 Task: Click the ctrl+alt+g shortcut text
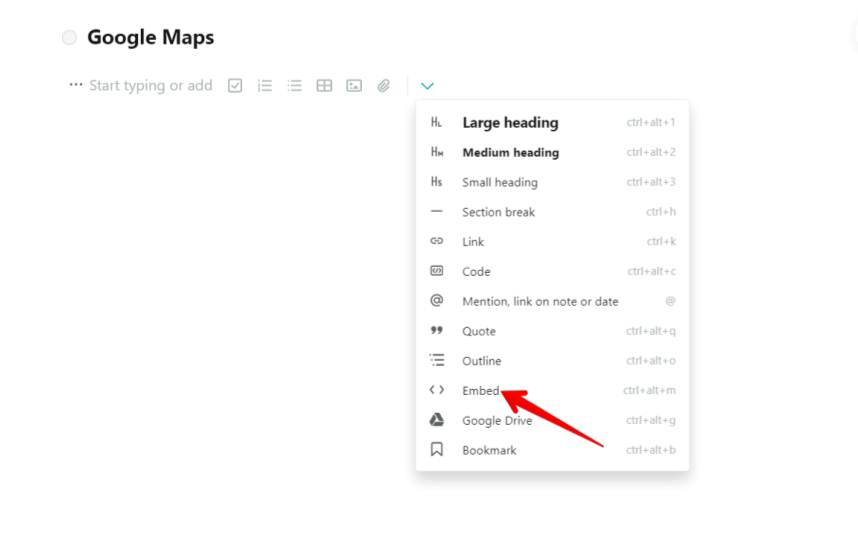[x=651, y=420]
